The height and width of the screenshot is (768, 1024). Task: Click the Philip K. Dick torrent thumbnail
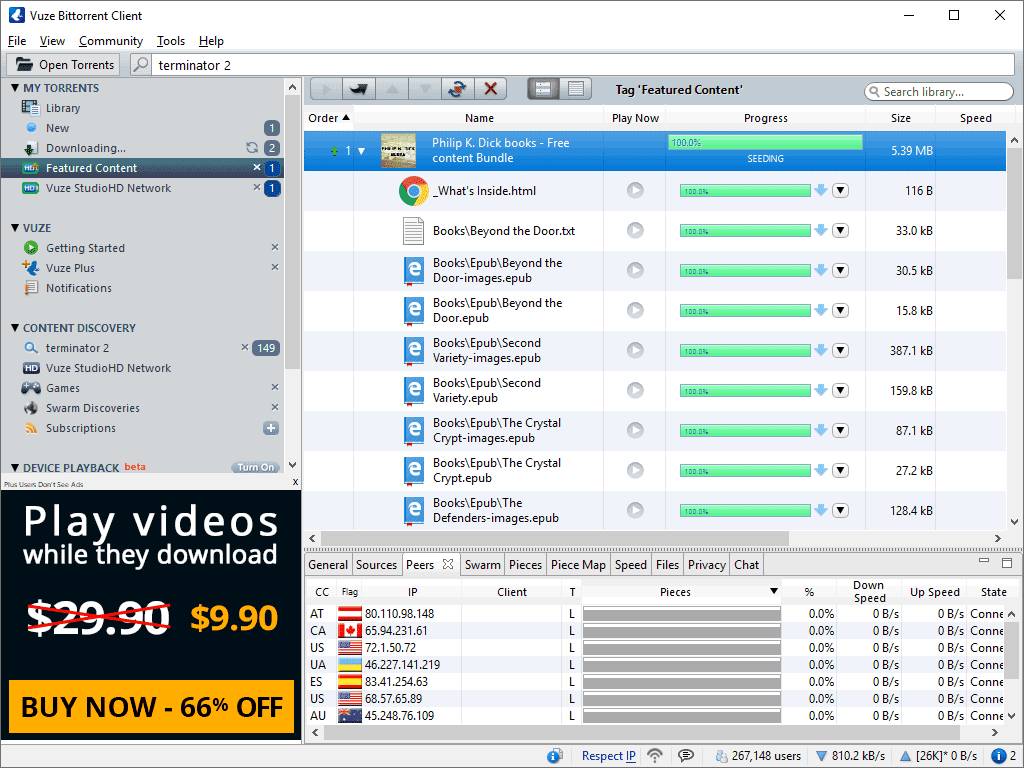[398, 151]
